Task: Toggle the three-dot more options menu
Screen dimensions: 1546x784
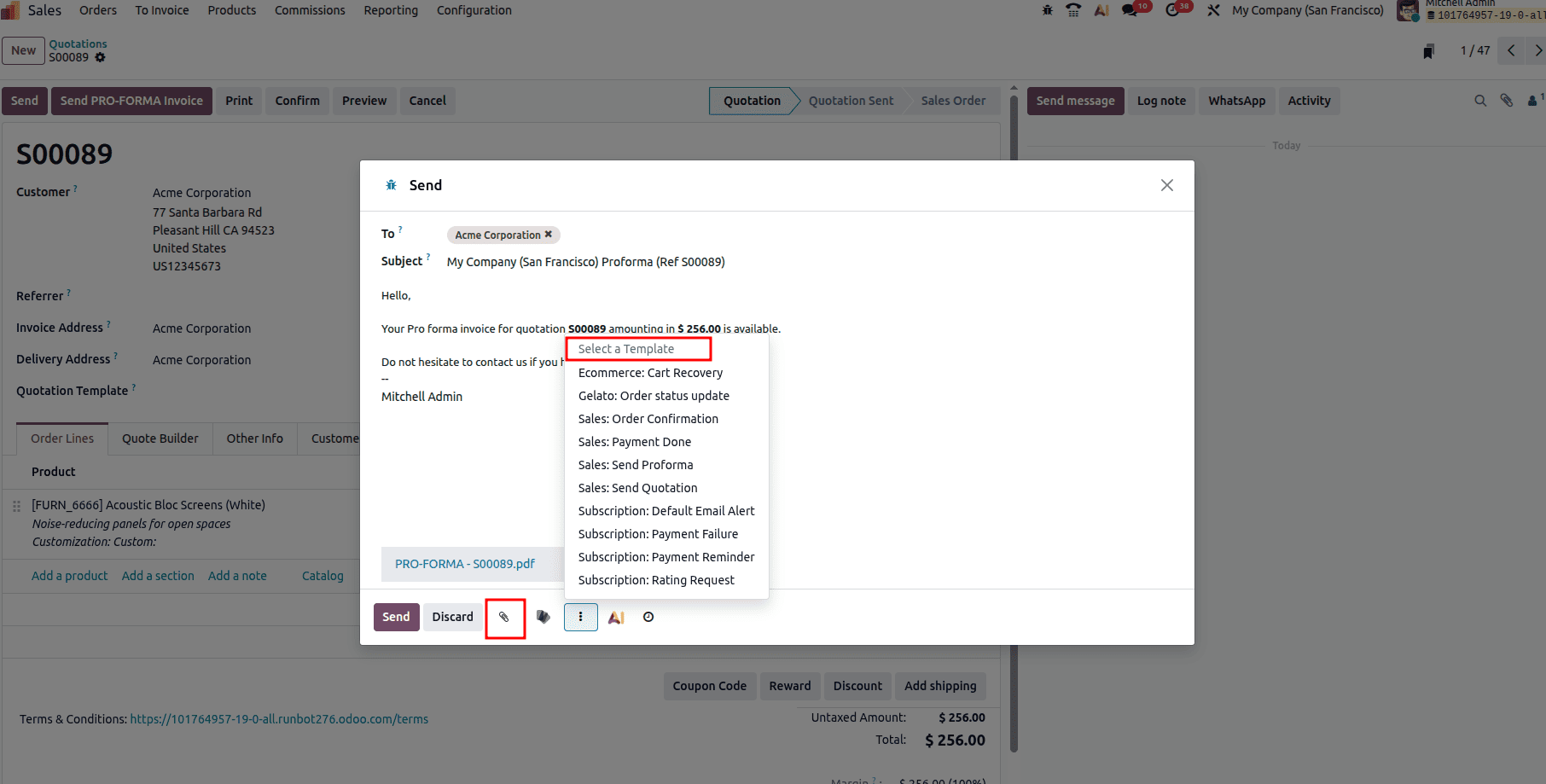Action: pyautogui.click(x=580, y=617)
